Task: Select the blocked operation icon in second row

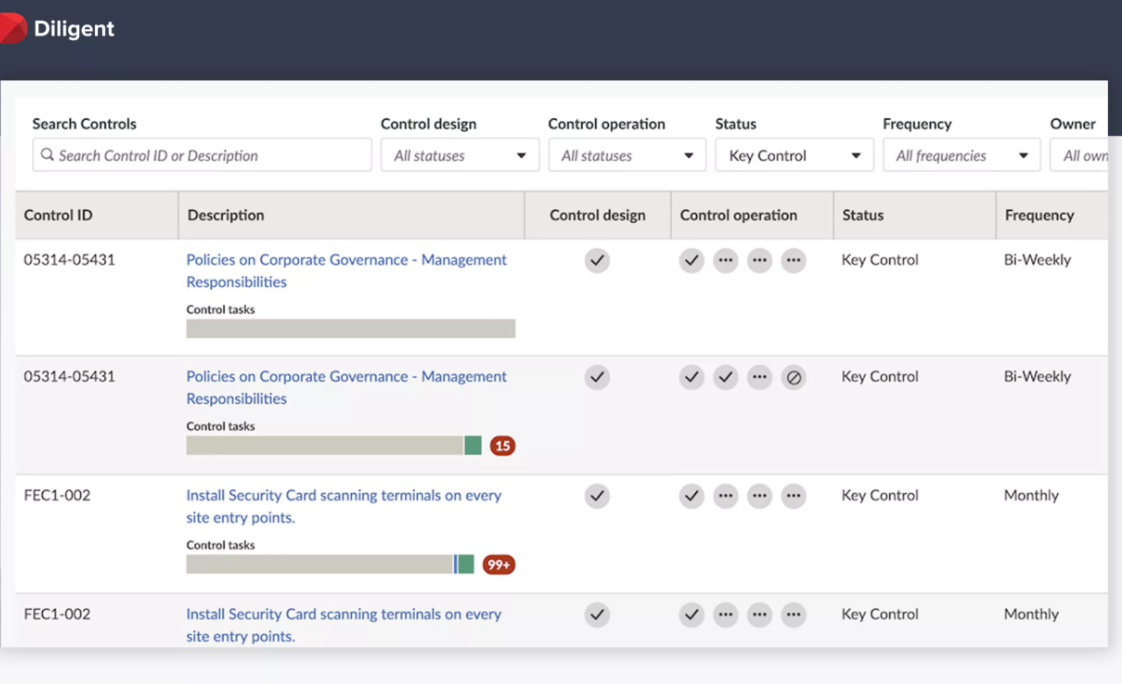Action: [x=793, y=377]
